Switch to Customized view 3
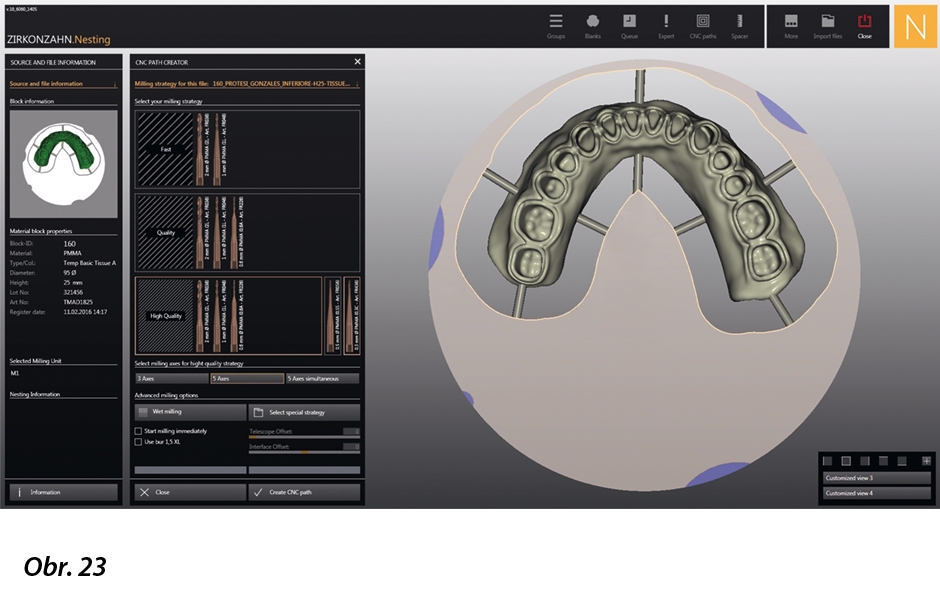The height and width of the screenshot is (600, 940). point(876,478)
